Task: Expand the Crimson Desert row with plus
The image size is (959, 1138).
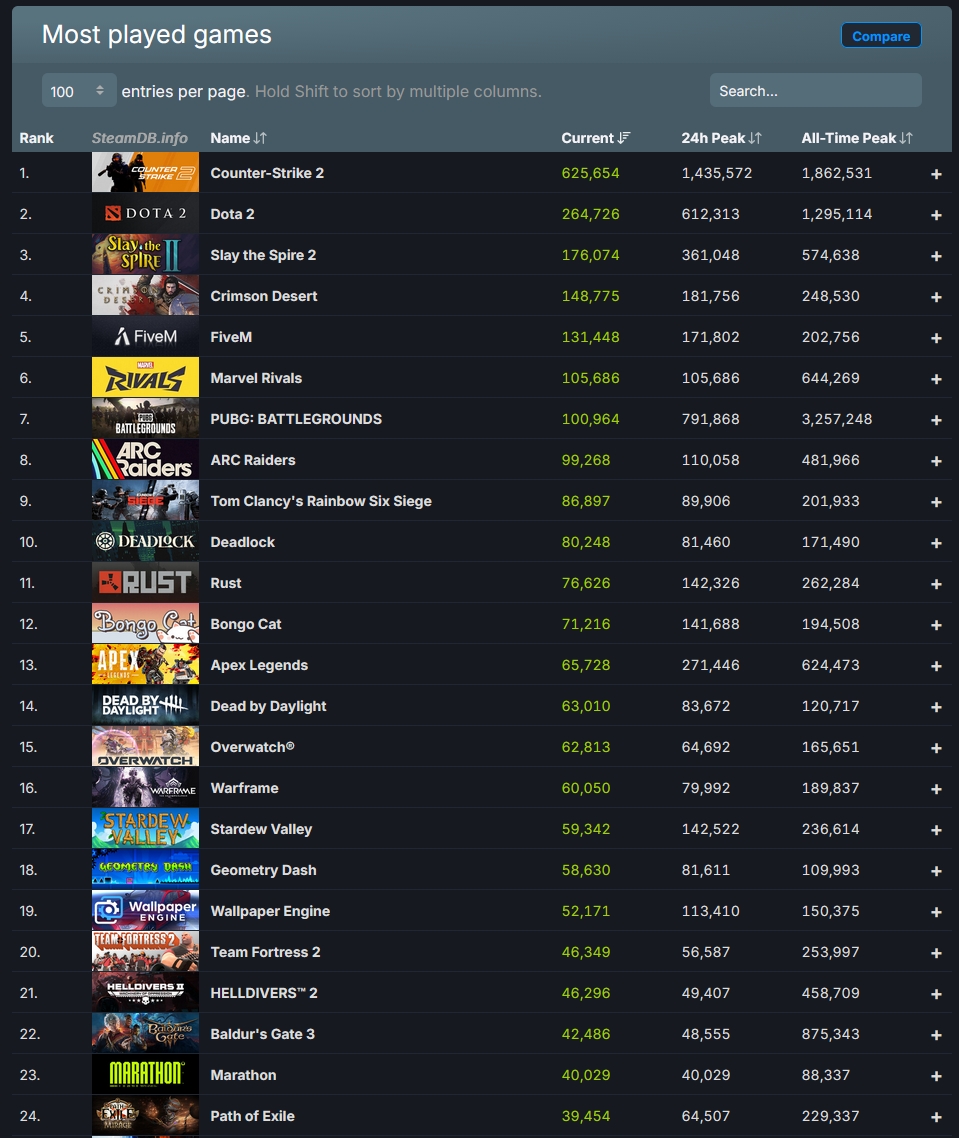Action: (936, 297)
